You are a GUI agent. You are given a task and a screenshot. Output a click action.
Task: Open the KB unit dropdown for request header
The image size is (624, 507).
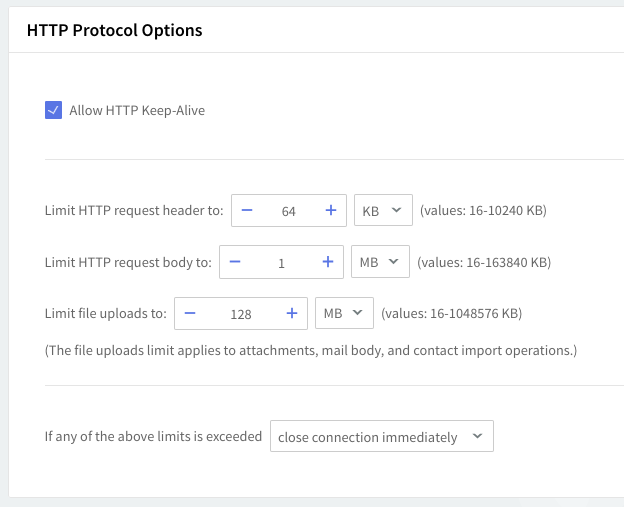383,211
